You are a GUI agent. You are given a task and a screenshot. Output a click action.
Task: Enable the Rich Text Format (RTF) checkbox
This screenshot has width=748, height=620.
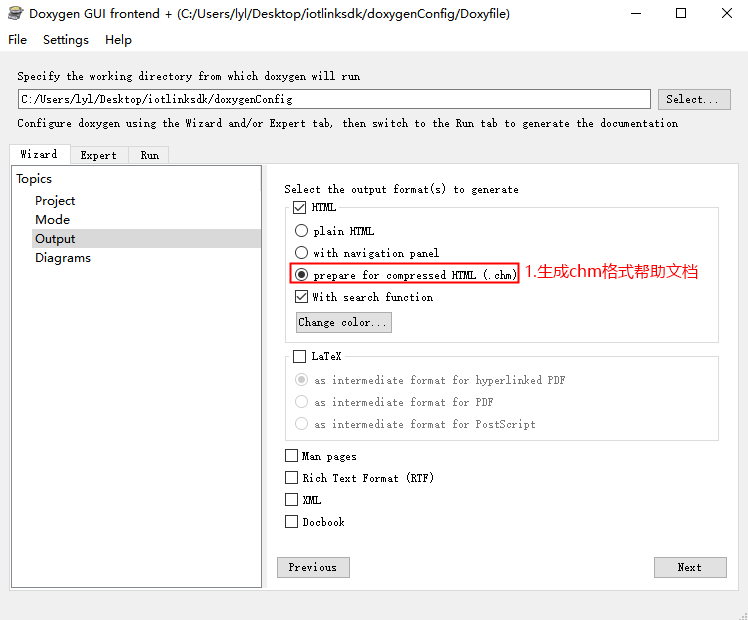point(291,477)
